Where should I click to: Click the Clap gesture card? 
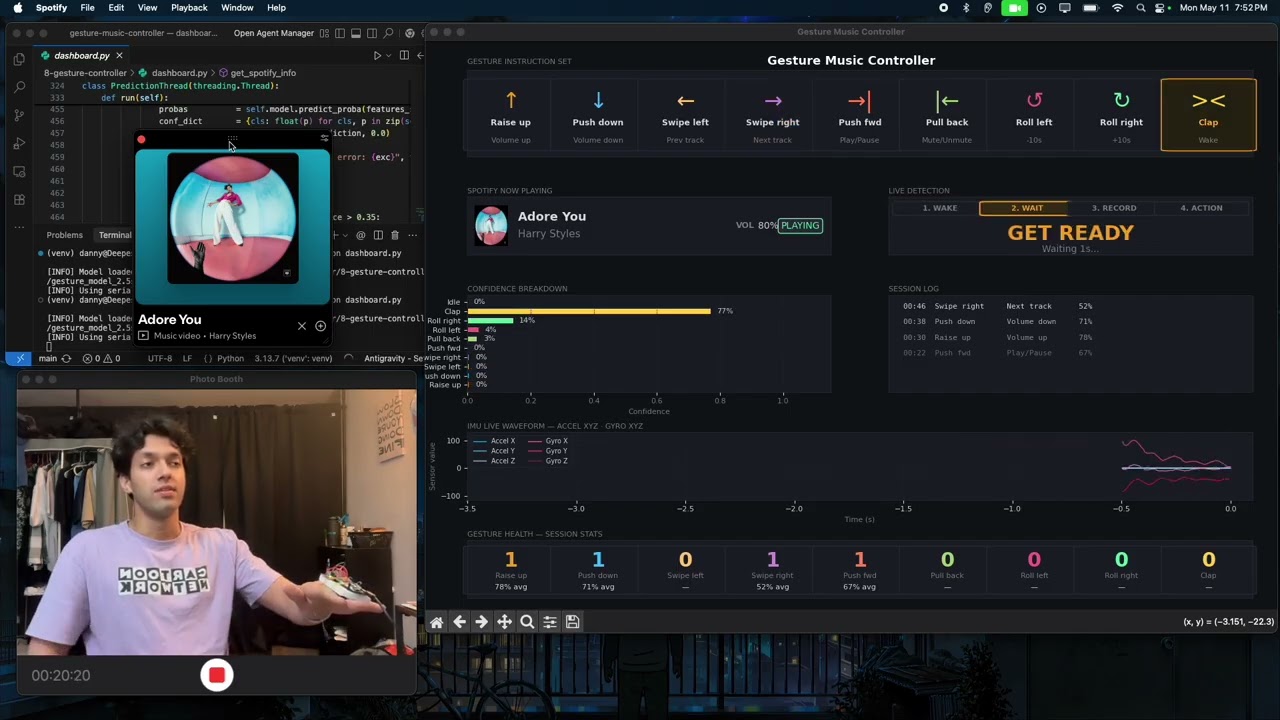(x=1208, y=115)
